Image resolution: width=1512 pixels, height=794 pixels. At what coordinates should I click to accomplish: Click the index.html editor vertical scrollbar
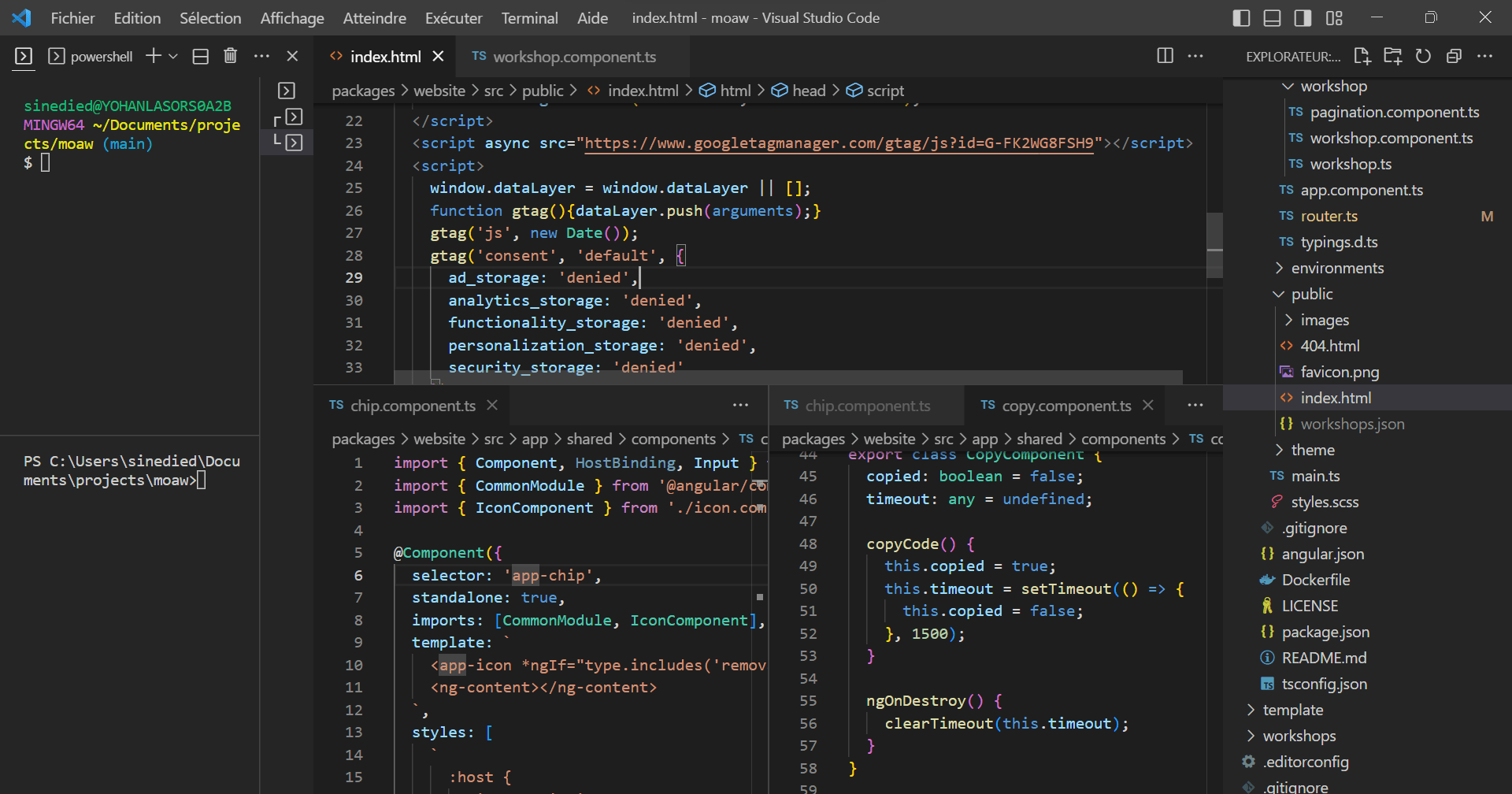coord(1214,244)
